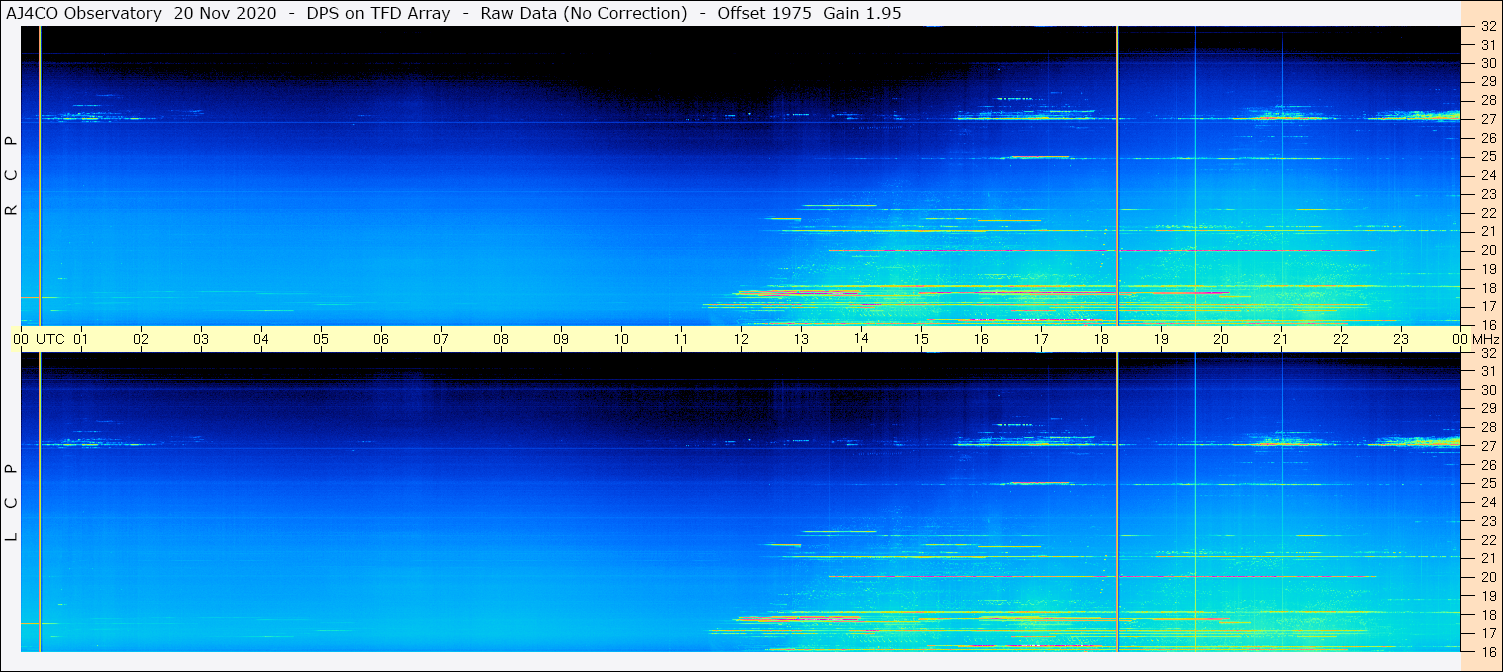Select the 22 hour tick on time axis
The height and width of the screenshot is (672, 1503).
pos(1341,339)
